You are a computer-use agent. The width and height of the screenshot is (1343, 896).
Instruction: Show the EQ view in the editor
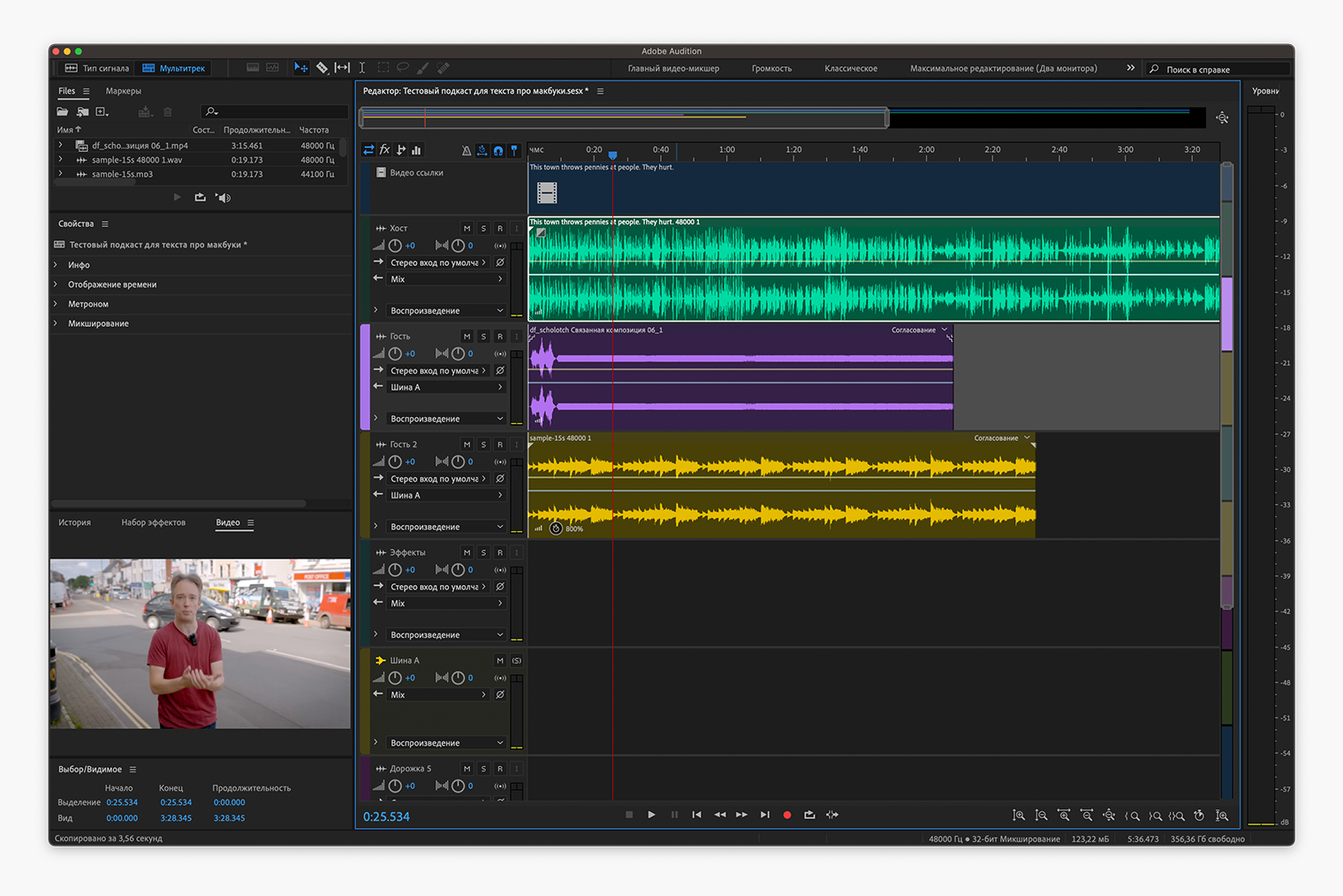(x=417, y=150)
